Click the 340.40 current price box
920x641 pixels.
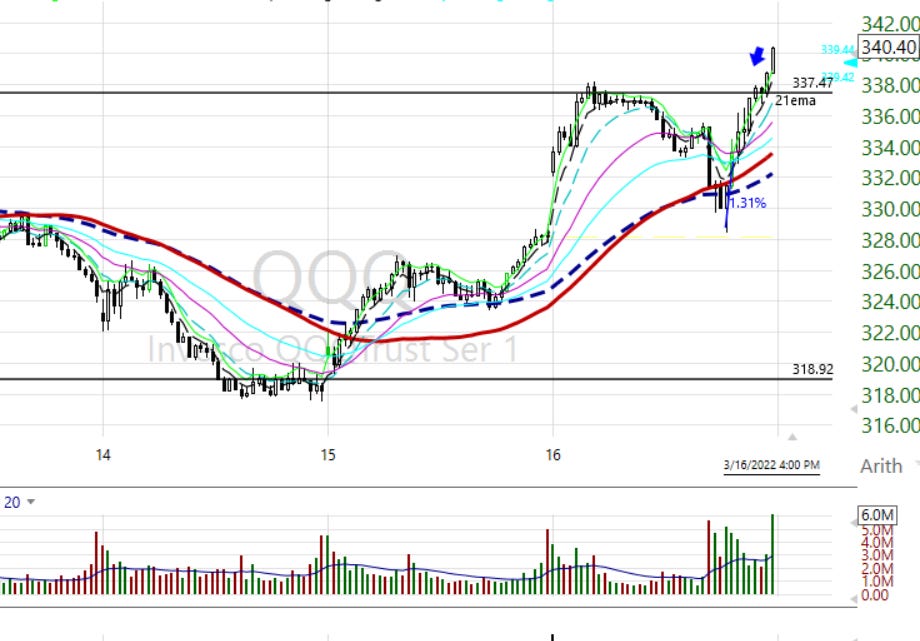(x=888, y=47)
